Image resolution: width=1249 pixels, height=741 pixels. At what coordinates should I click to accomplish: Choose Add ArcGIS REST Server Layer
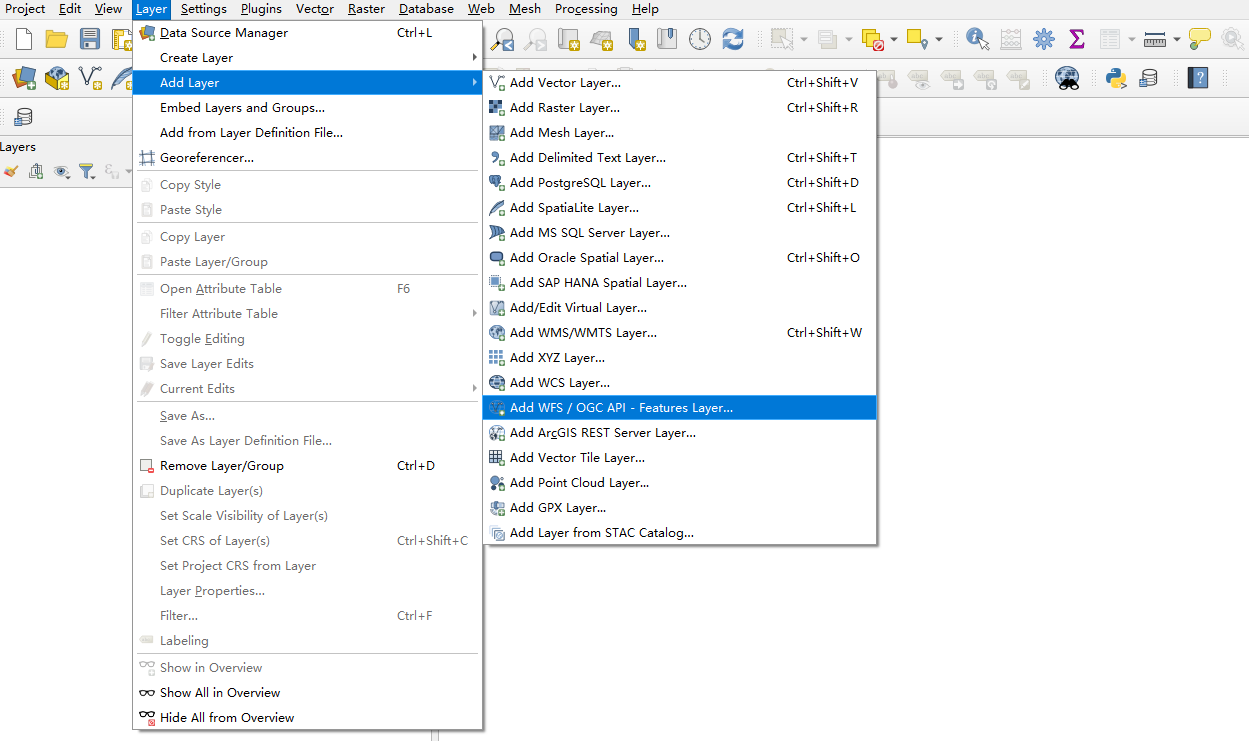pyautogui.click(x=679, y=432)
